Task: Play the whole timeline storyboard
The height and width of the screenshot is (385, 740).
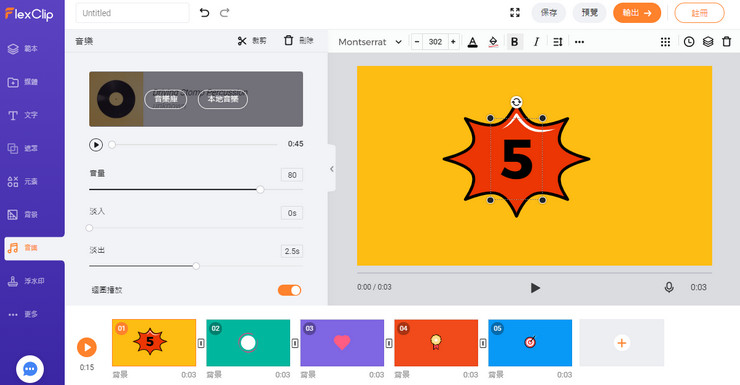Action: pos(87,347)
